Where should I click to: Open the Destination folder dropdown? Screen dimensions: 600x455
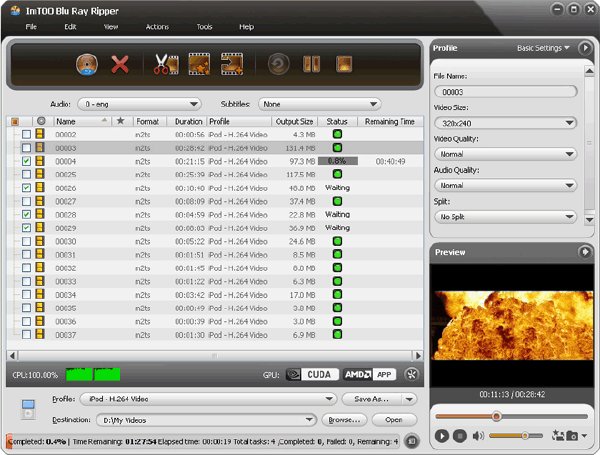pos(207,420)
